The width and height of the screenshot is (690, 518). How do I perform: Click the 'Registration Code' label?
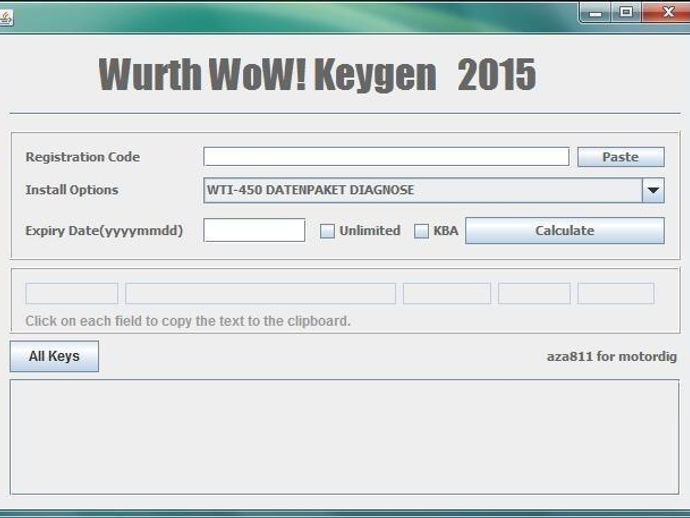(83, 157)
